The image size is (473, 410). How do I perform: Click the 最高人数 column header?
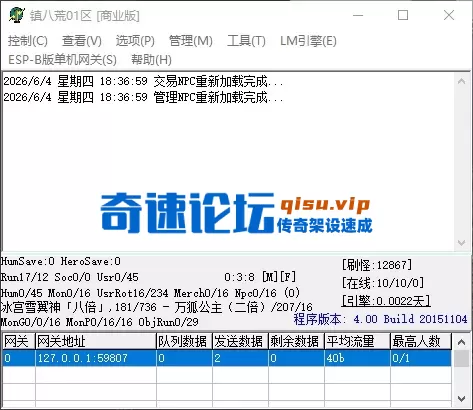tap(421, 341)
